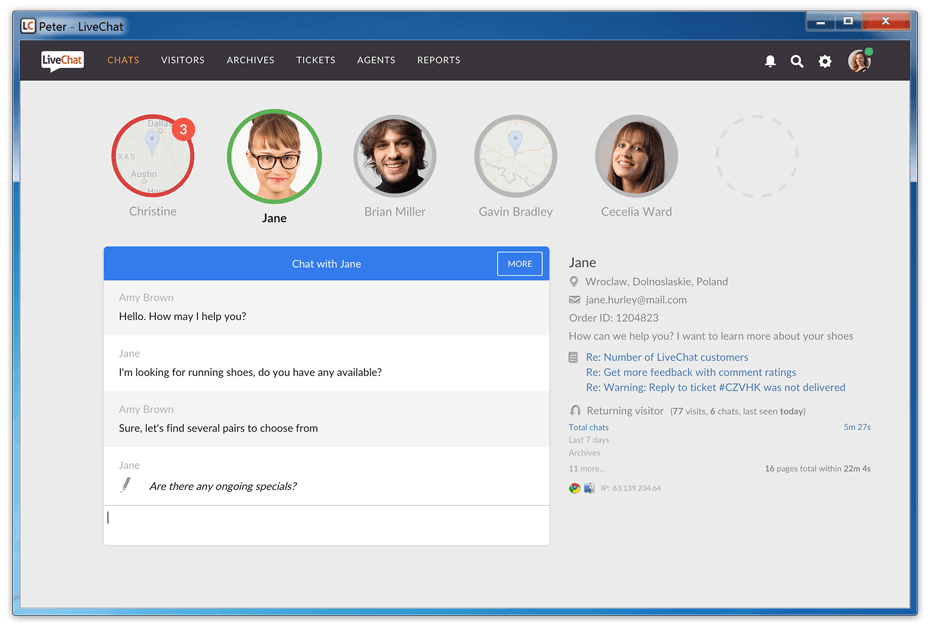Switch to the REPORTS tab
The height and width of the screenshot is (635, 930).
click(438, 60)
